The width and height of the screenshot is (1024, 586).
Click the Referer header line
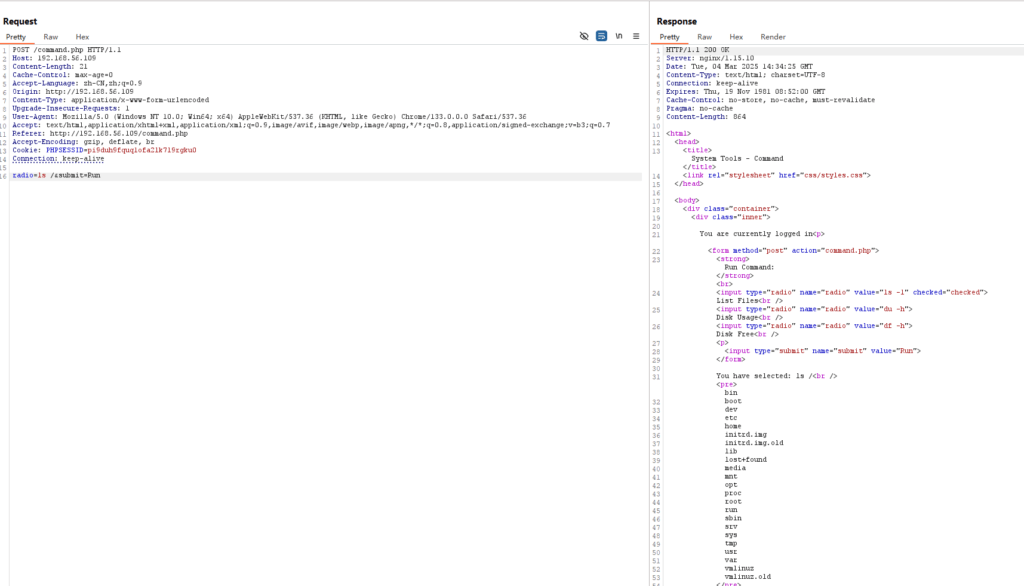coord(100,133)
